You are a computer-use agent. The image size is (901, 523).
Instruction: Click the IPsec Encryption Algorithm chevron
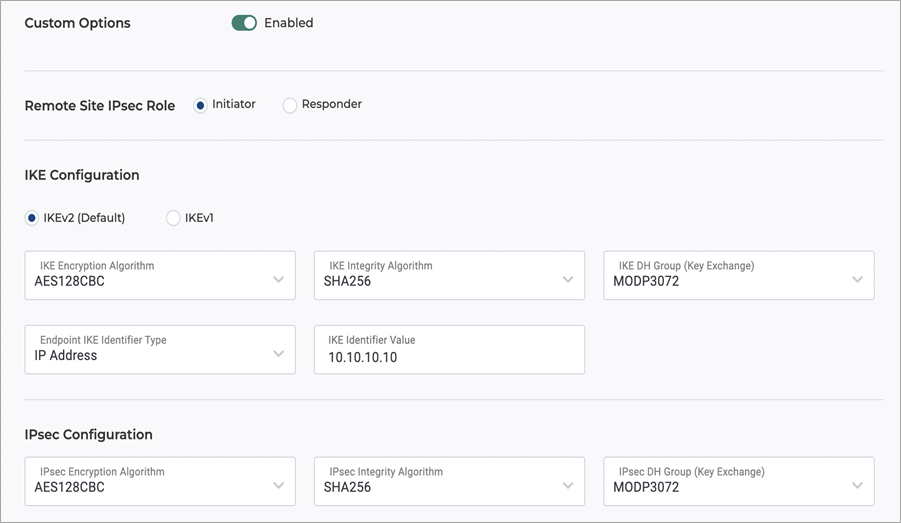tap(279, 486)
